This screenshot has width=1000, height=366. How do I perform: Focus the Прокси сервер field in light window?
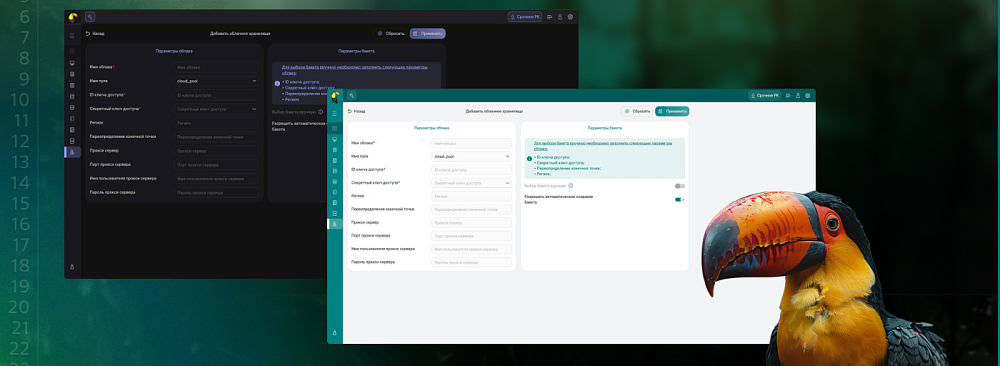pyautogui.click(x=471, y=223)
